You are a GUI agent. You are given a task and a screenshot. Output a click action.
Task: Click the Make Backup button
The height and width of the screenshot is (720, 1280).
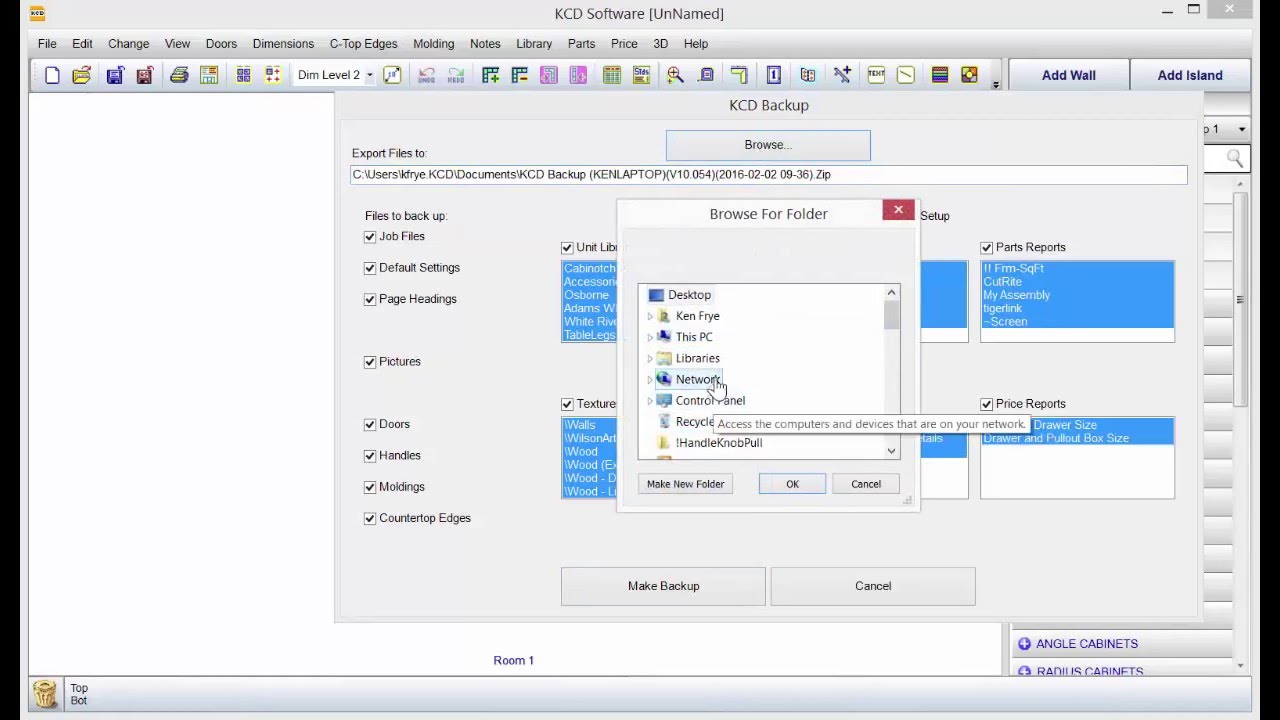point(663,586)
